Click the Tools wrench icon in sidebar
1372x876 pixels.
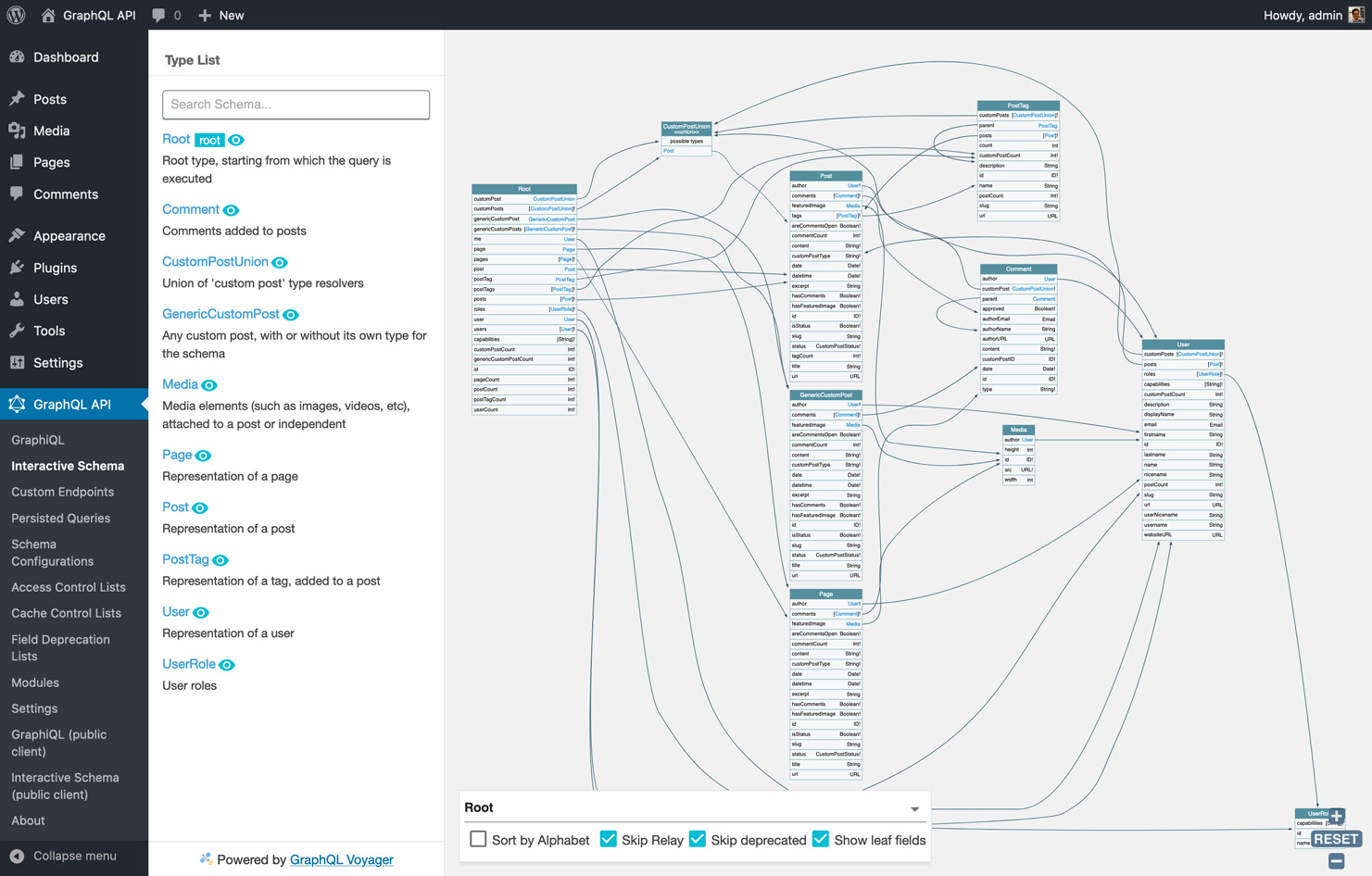tap(17, 331)
